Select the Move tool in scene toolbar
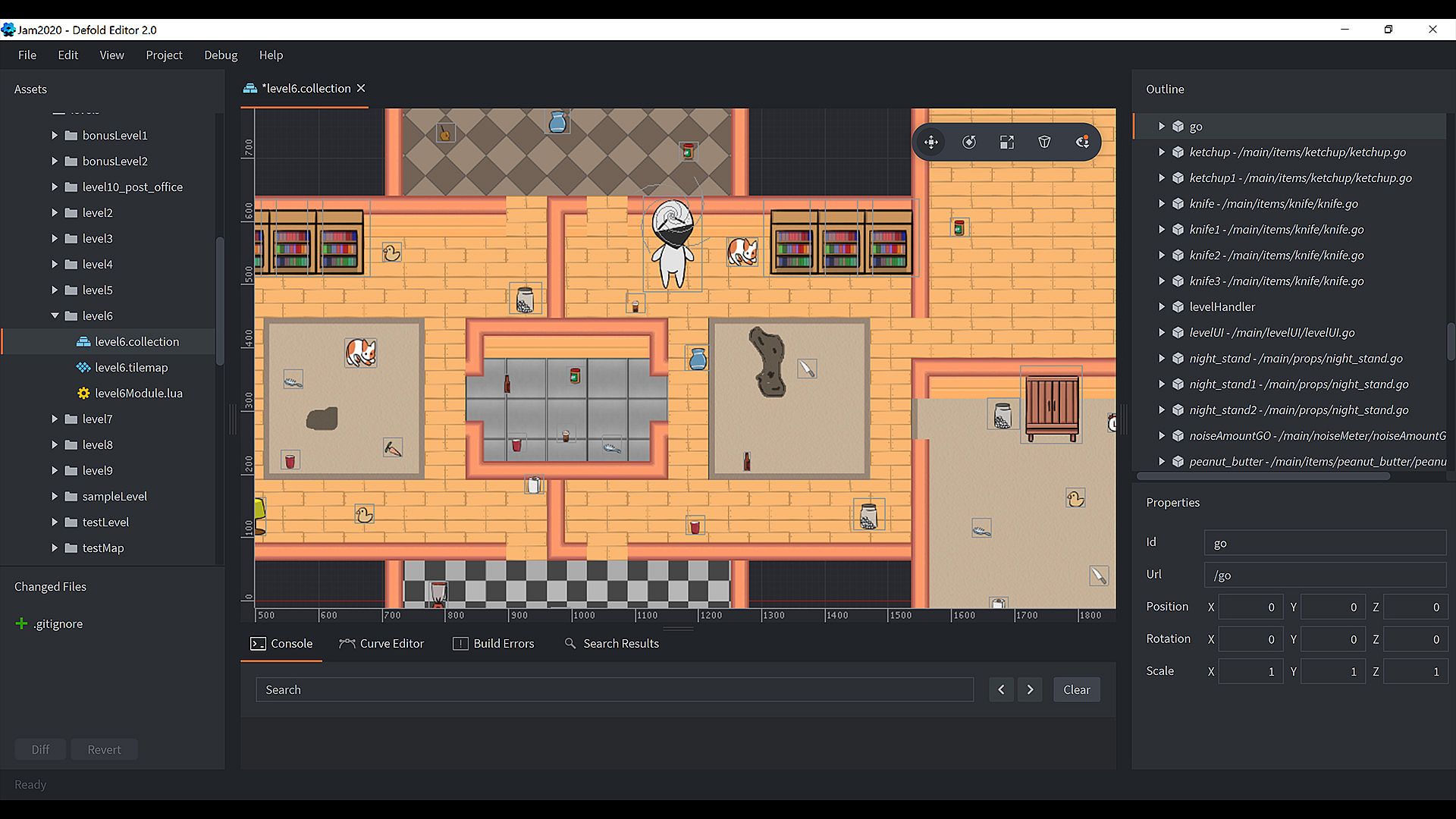Image resolution: width=1456 pixels, height=819 pixels. click(x=931, y=142)
